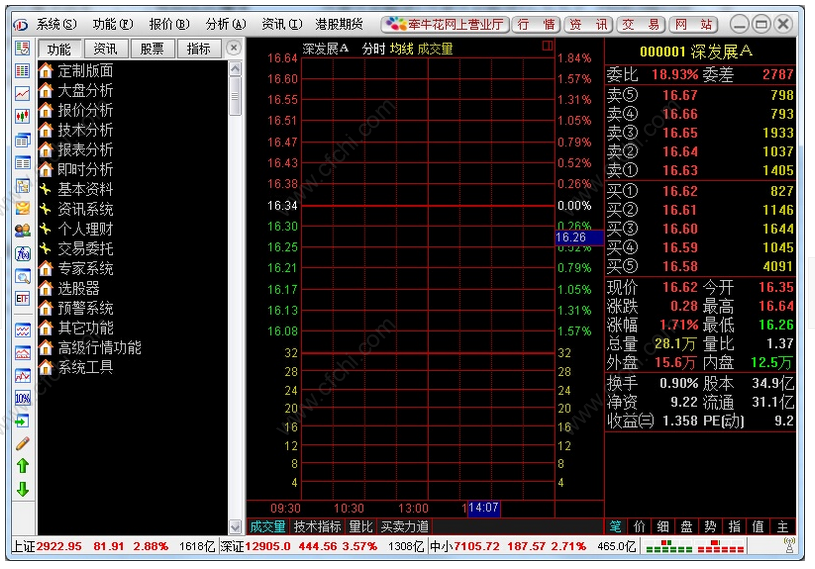Expand the 技术分析 tree item
The height and width of the screenshot is (569, 815).
coord(76,130)
